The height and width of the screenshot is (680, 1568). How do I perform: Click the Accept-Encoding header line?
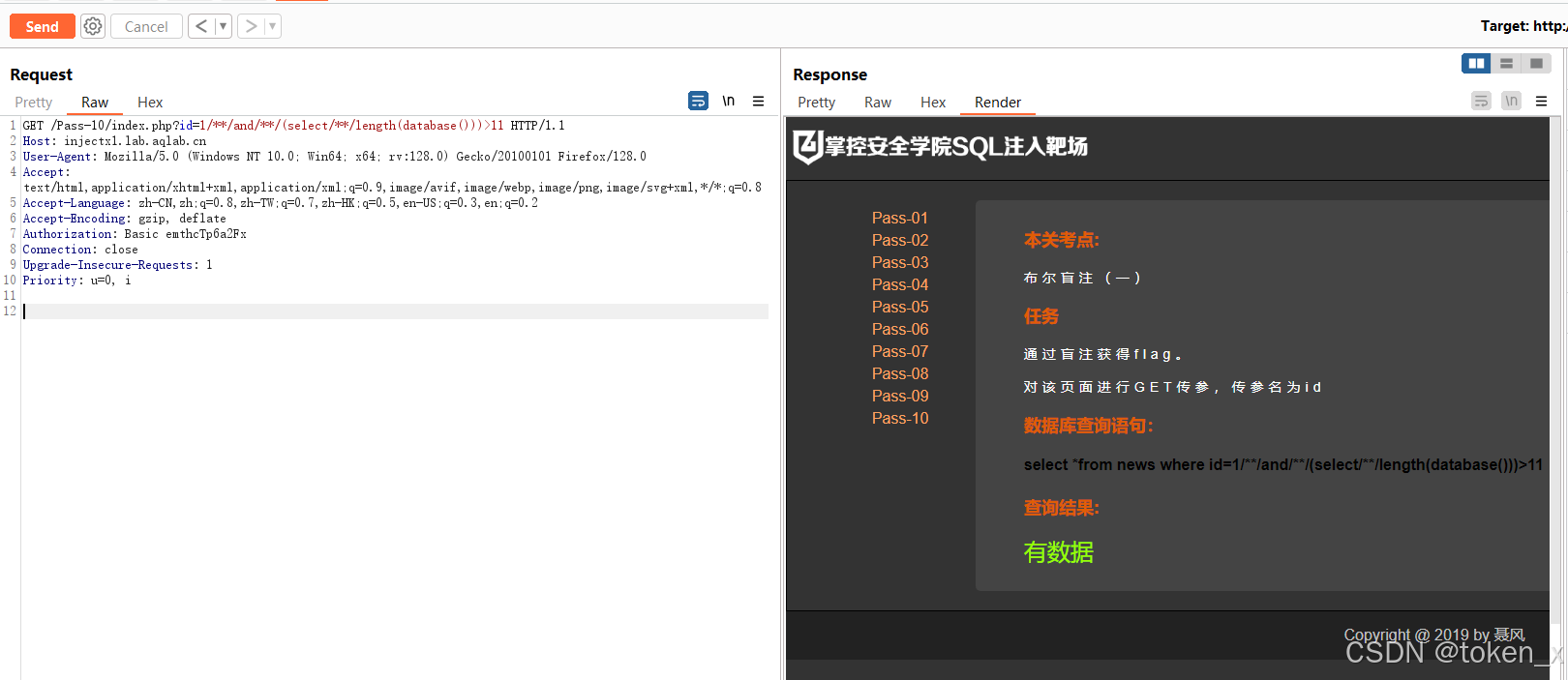click(x=124, y=219)
